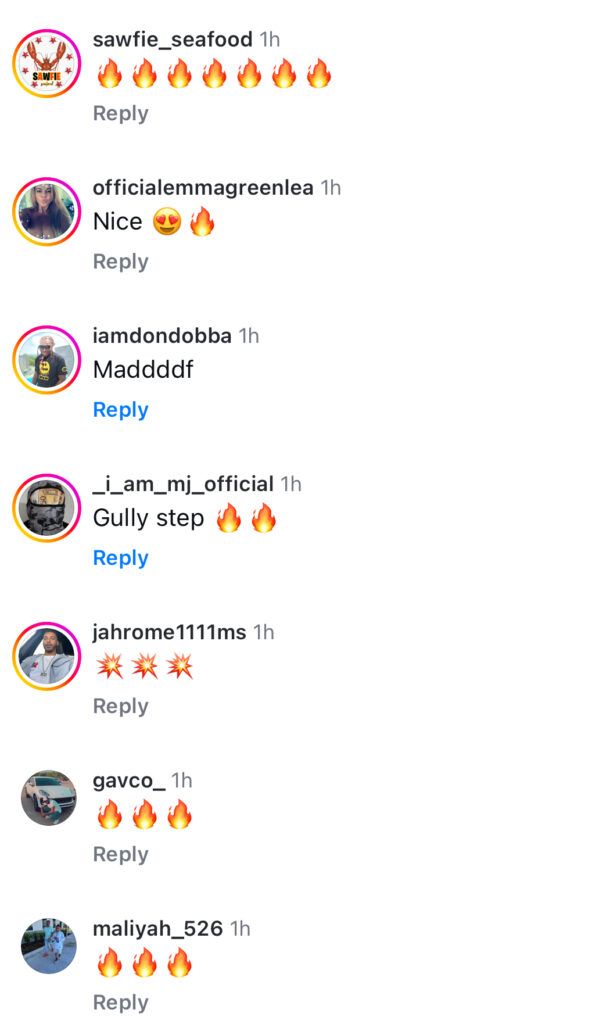Reply to the 'Maddddf' comment
The image size is (592, 1024).
[x=120, y=410]
